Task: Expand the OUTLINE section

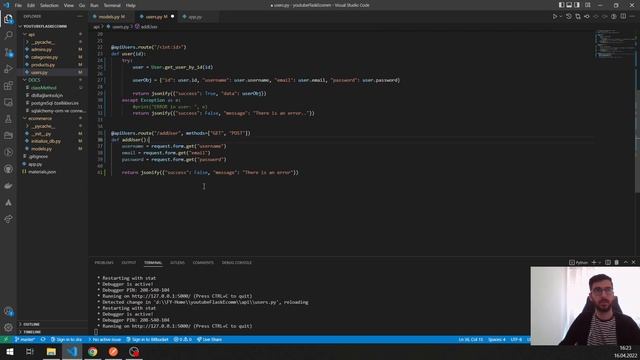Action: point(52,324)
